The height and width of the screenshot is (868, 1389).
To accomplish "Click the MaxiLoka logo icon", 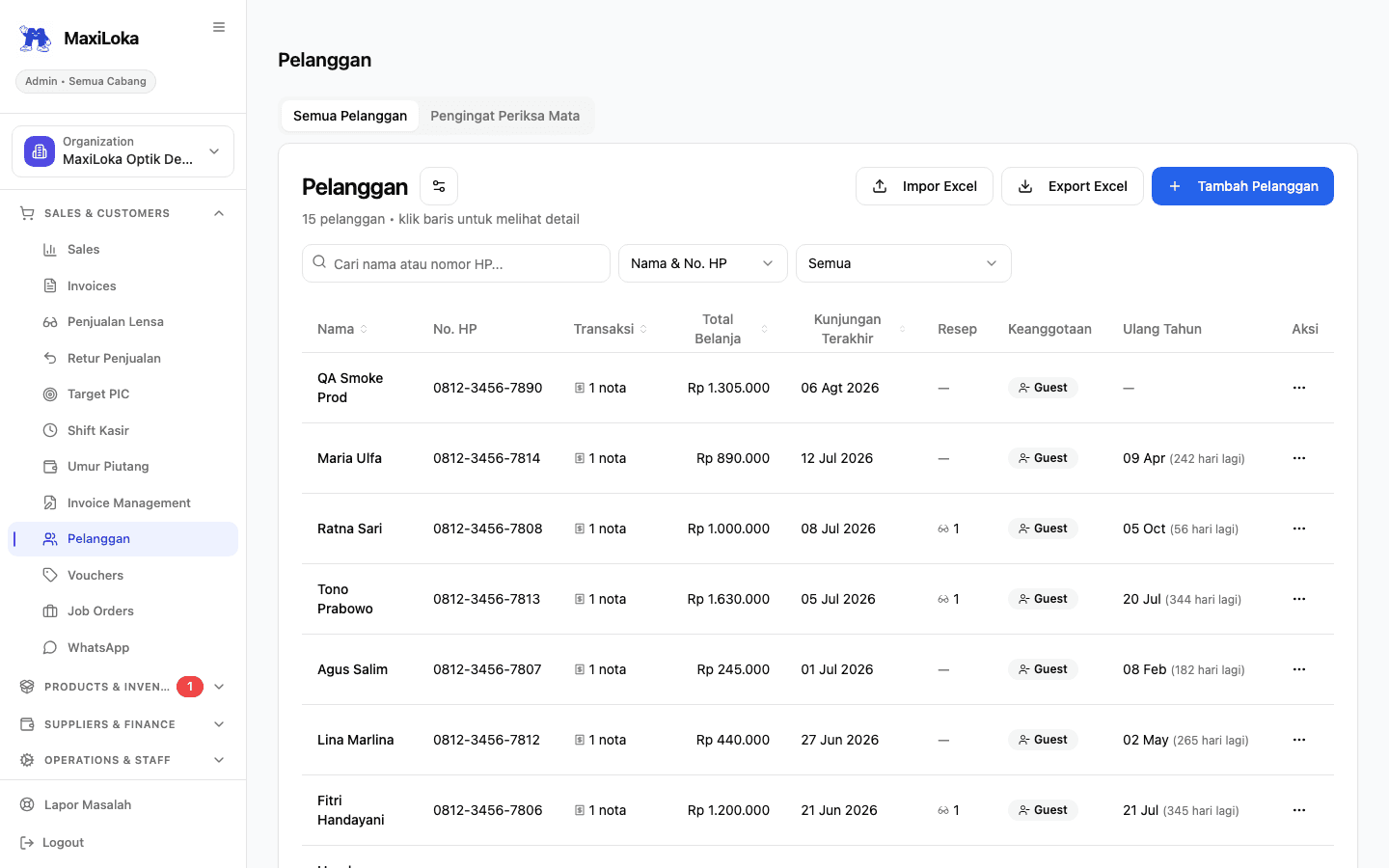I will [36, 39].
